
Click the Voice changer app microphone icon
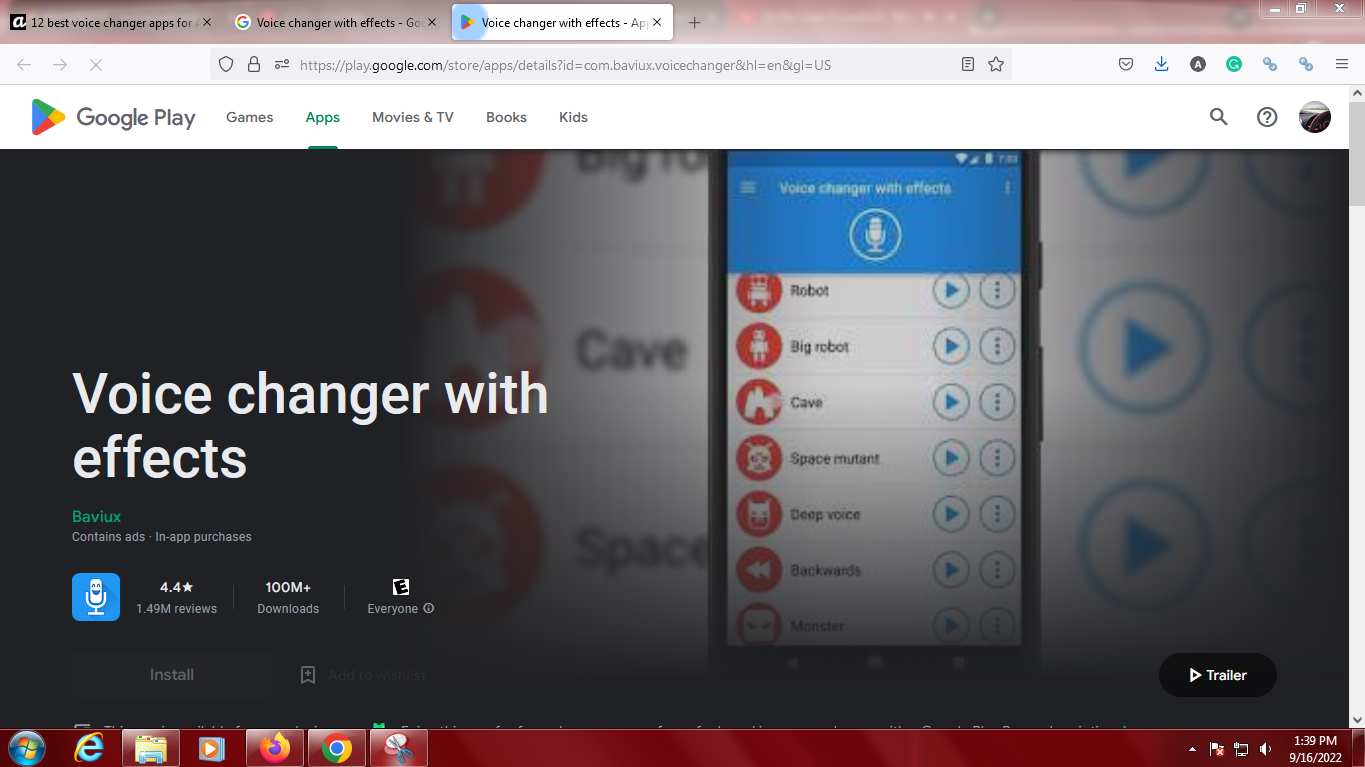(x=96, y=597)
